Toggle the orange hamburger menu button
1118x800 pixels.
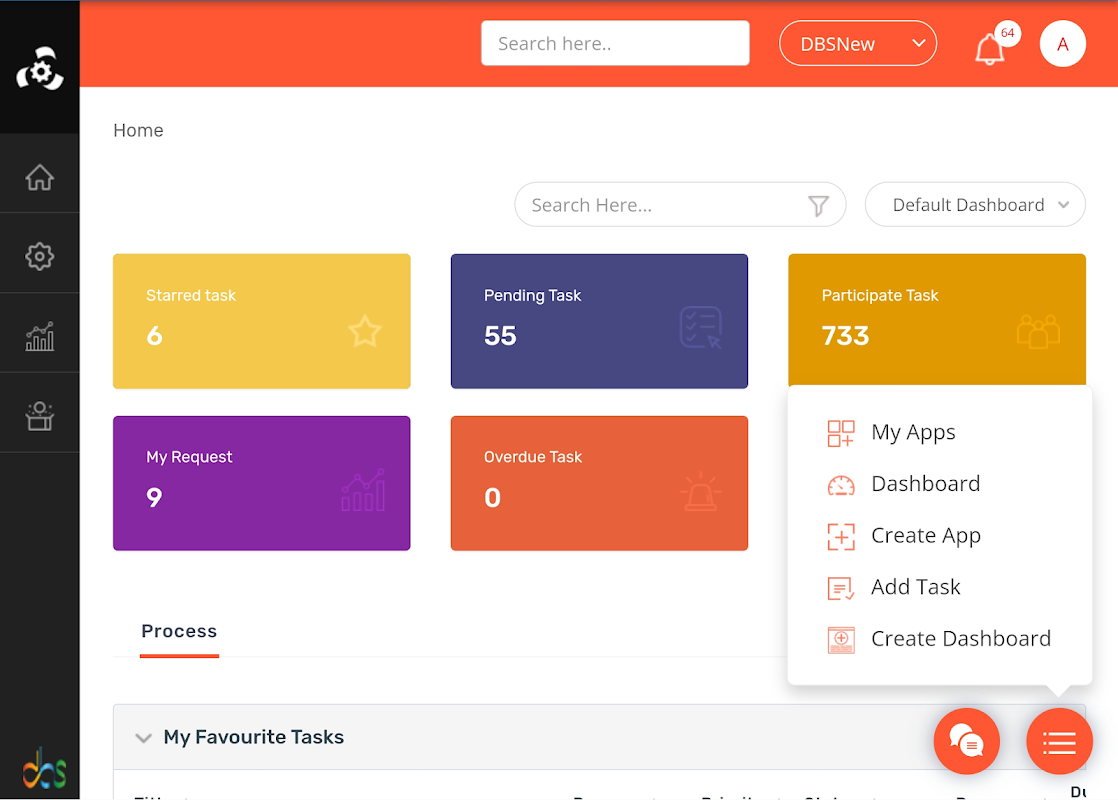coord(1059,742)
